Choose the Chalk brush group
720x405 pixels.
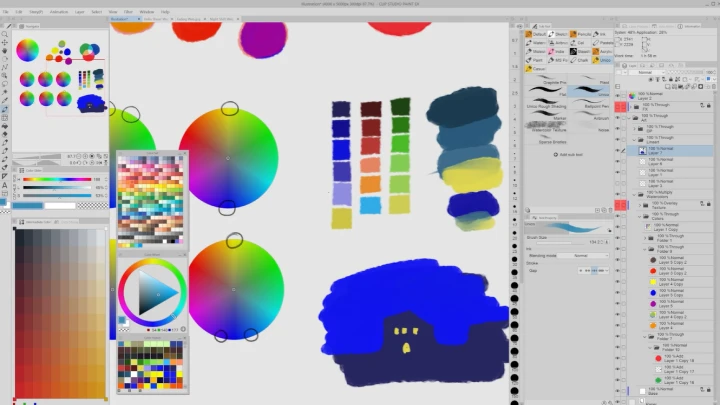coord(580,60)
